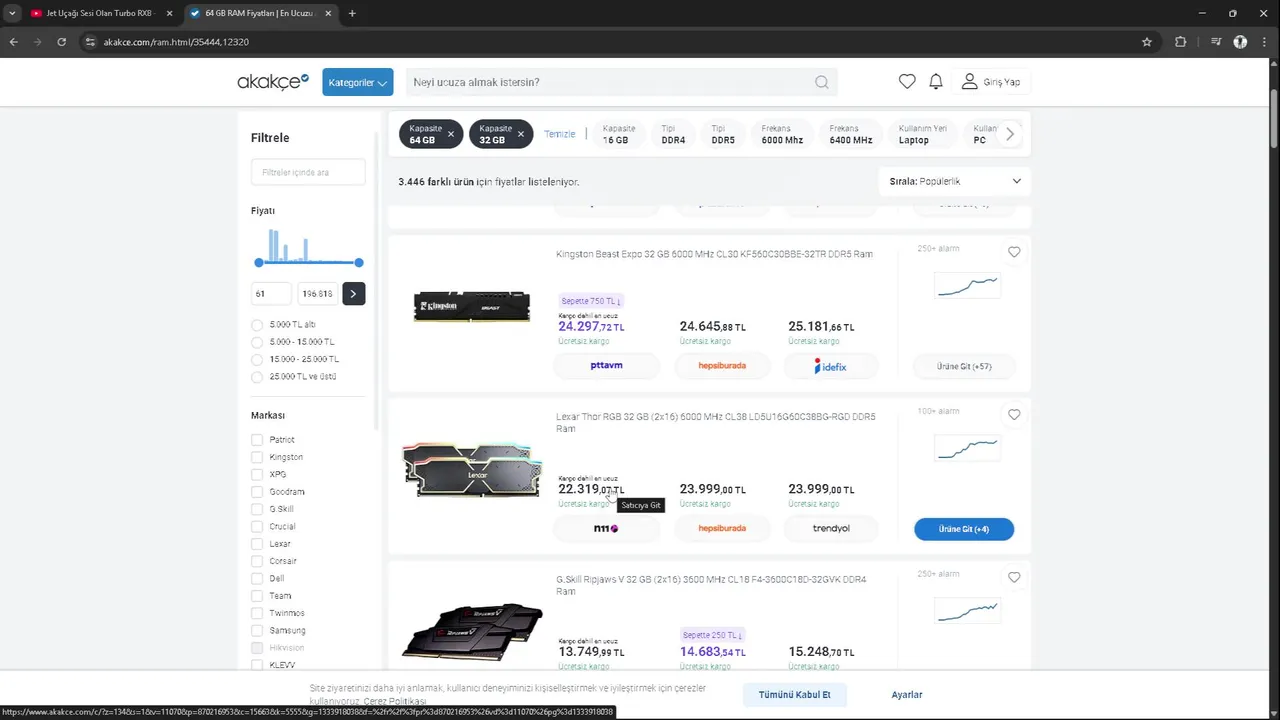Reload the page in browser toolbar
The image size is (1280, 720).
click(62, 42)
